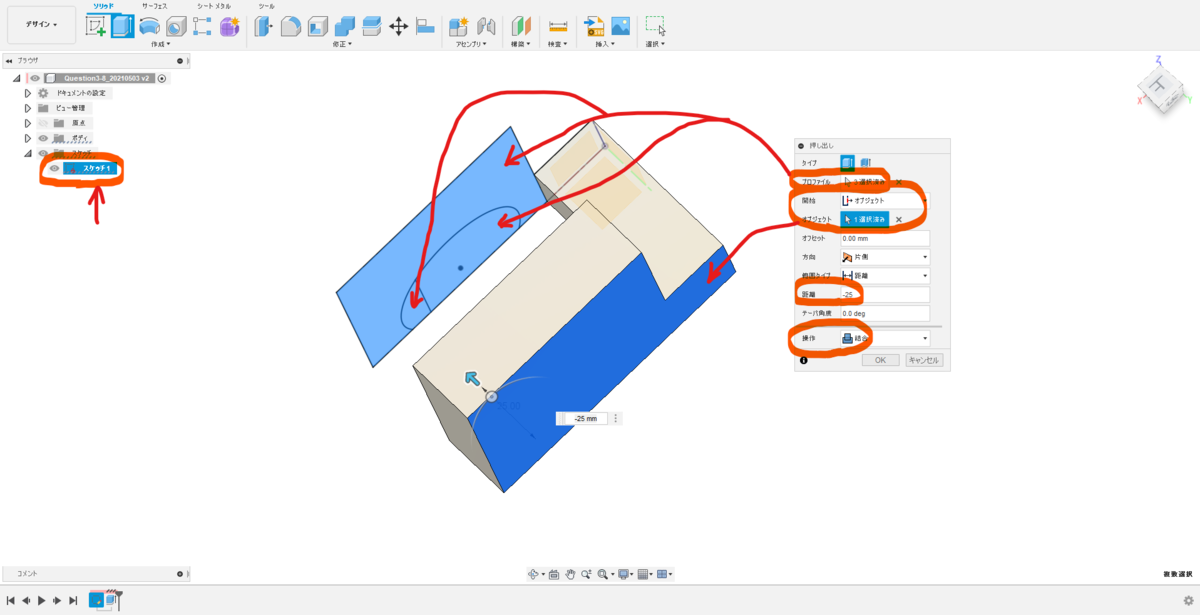Clear the オブジェクト selection X
Image resolution: width=1200 pixels, height=615 pixels.
point(898,219)
